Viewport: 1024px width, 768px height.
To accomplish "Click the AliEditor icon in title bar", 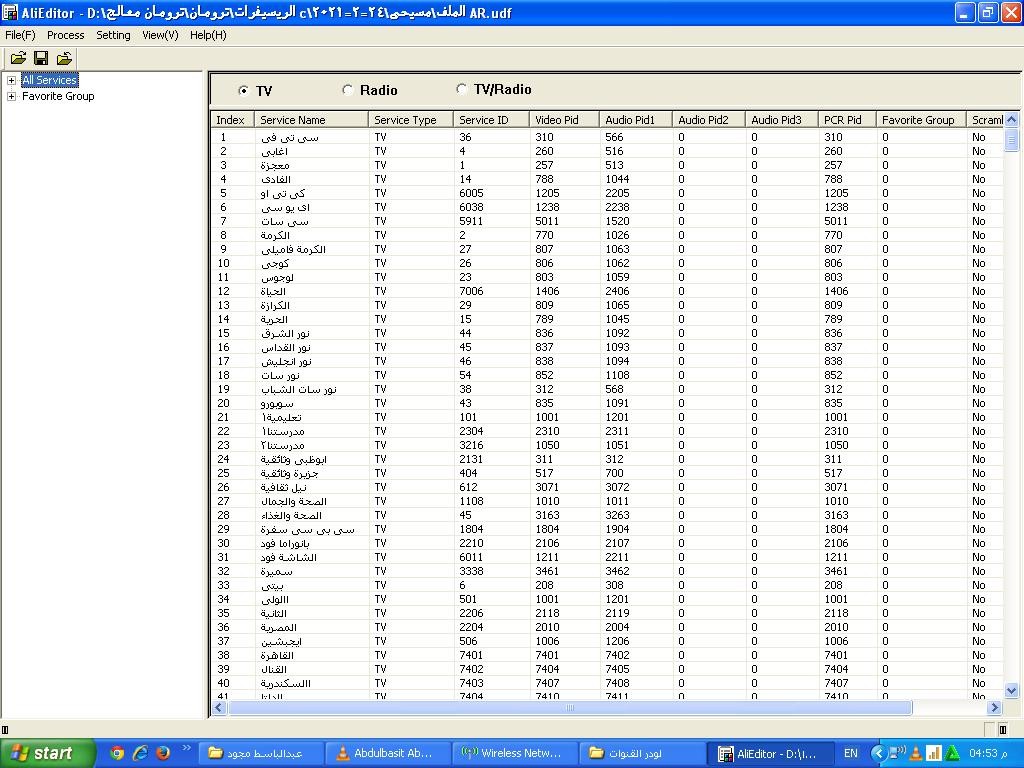I will pos(10,13).
